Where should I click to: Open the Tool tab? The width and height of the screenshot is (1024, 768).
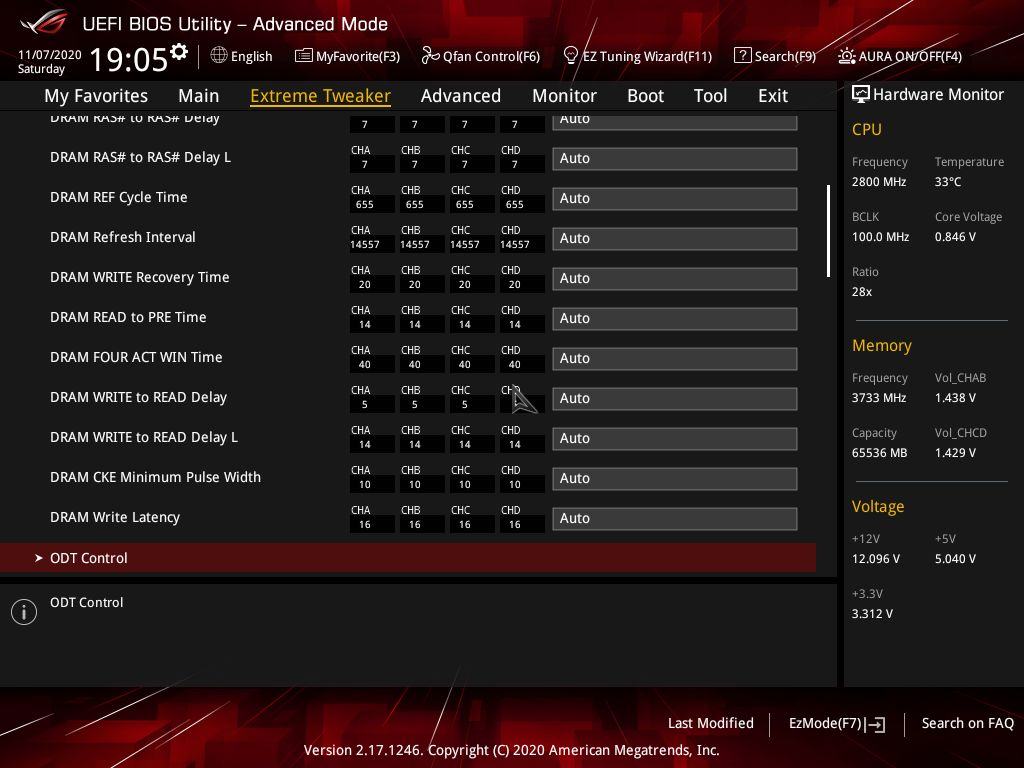point(710,96)
